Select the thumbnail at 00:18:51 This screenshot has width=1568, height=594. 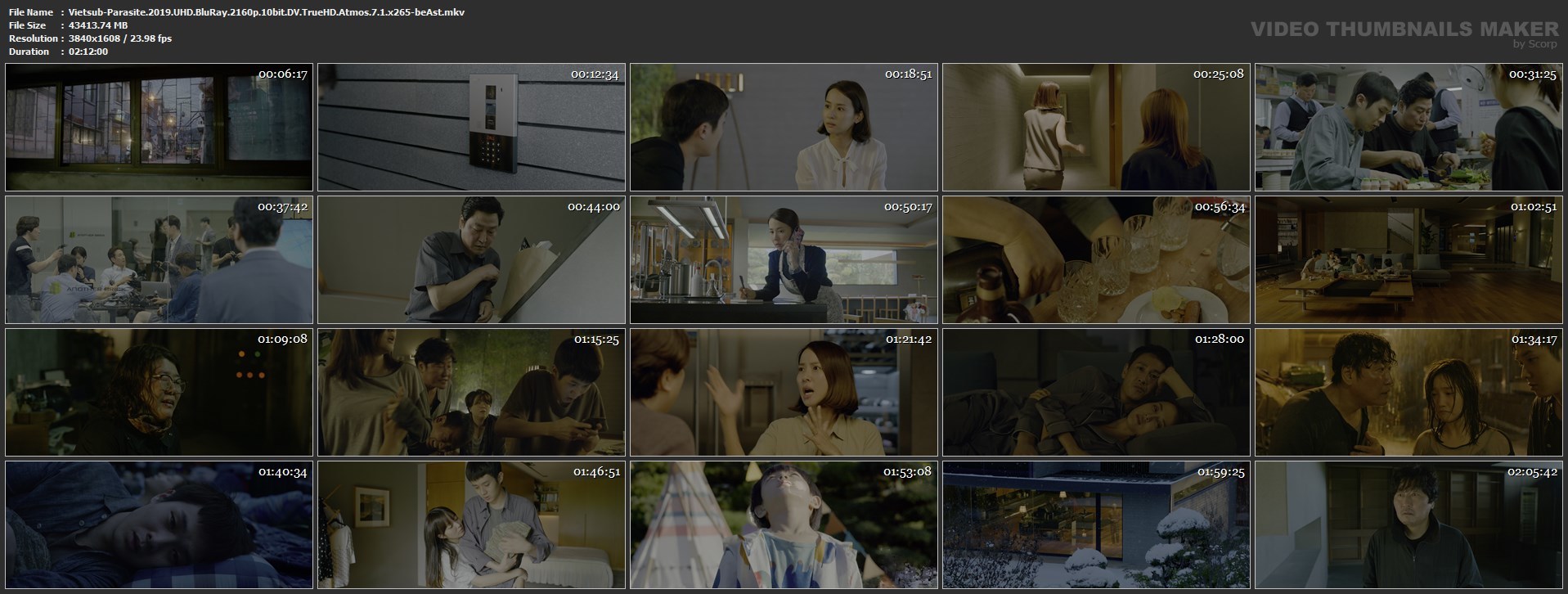(x=784, y=127)
